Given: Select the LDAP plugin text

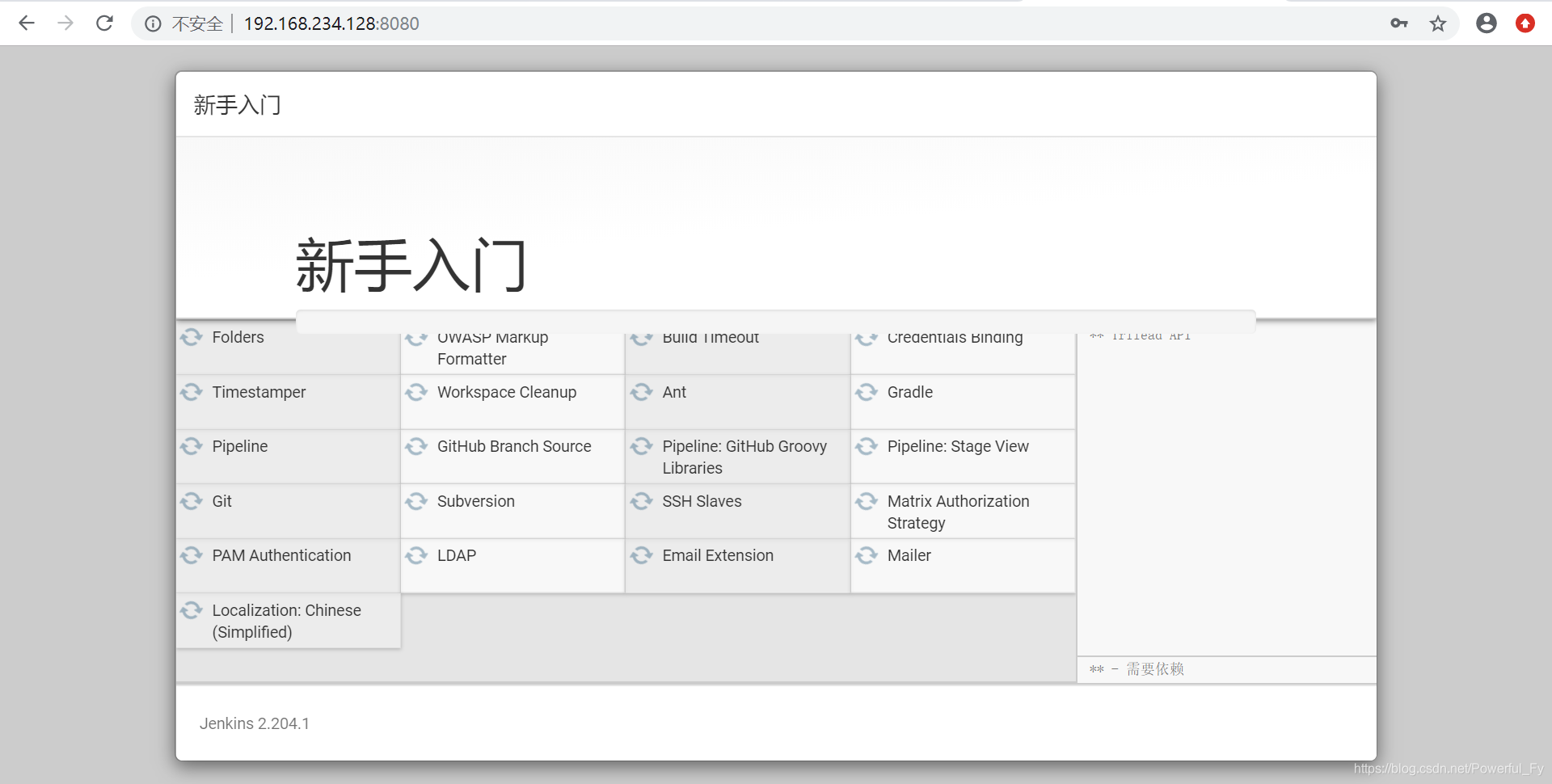Looking at the screenshot, I should (457, 555).
